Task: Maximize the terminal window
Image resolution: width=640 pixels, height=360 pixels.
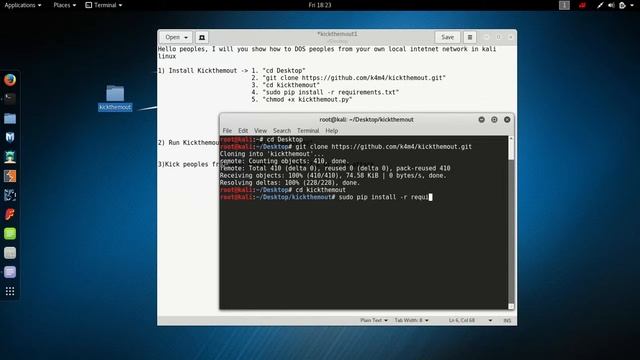Action: (494, 120)
